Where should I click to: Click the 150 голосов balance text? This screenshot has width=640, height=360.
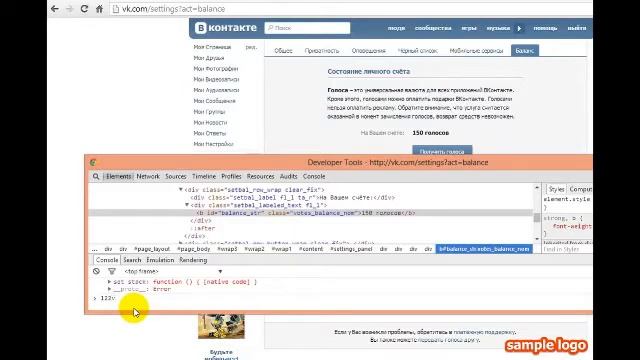click(x=431, y=133)
